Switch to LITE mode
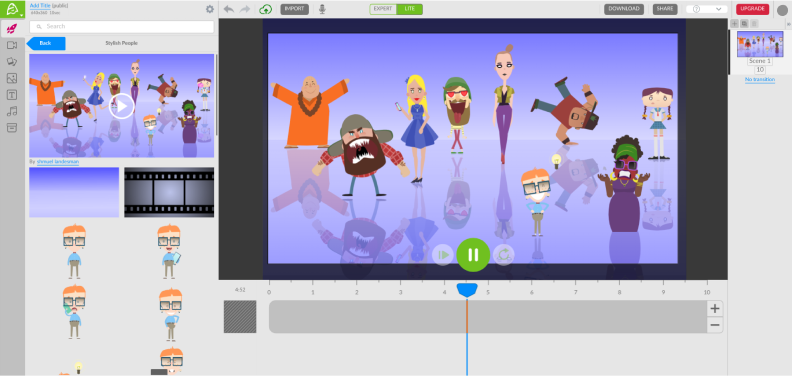 click(410, 9)
